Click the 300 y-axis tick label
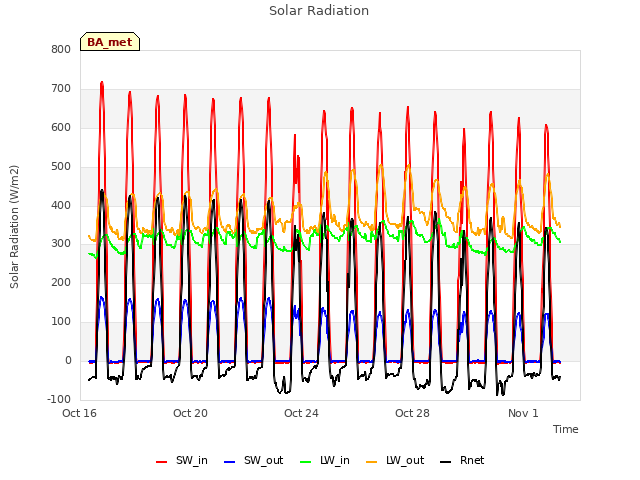640x480 pixels. [x=61, y=244]
